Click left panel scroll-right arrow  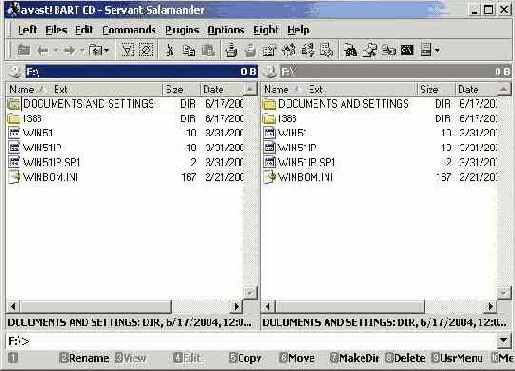pyautogui.click(x=237, y=306)
